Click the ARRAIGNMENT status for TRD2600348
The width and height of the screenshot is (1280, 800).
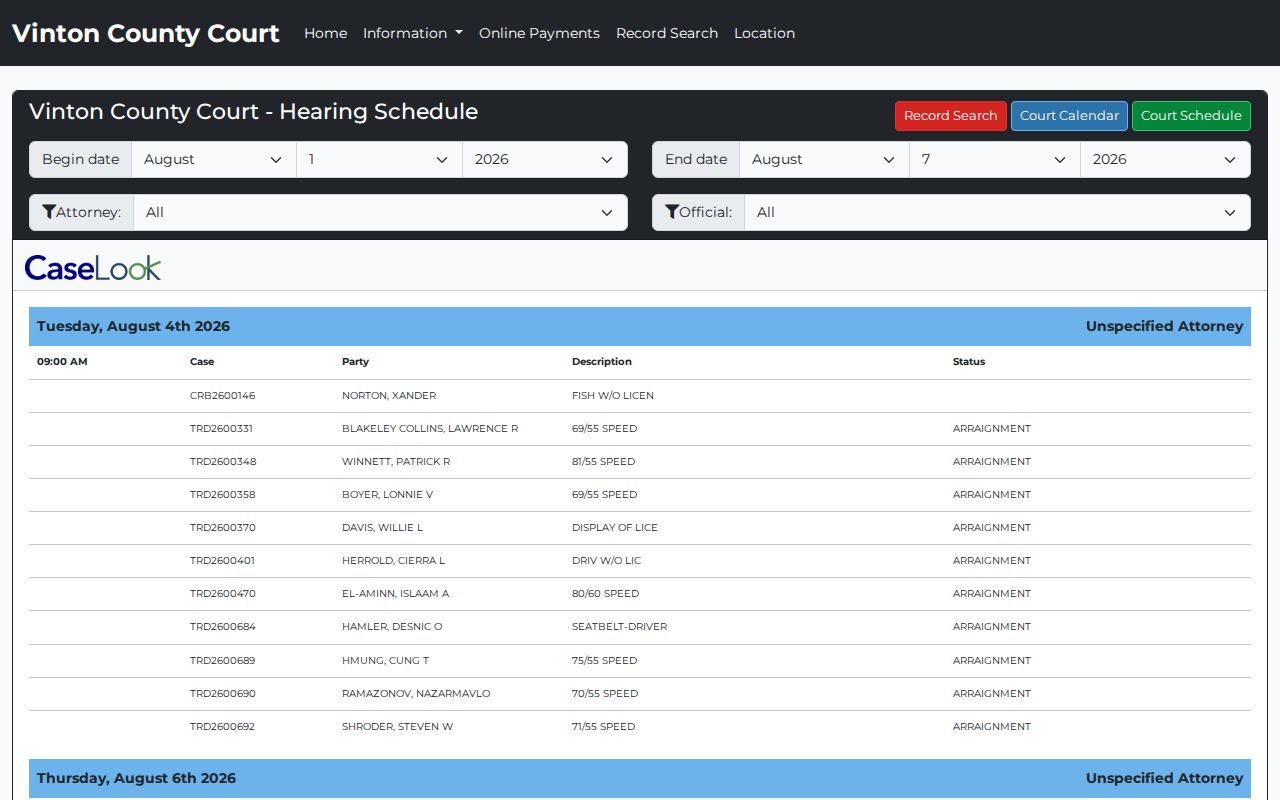[992, 461]
